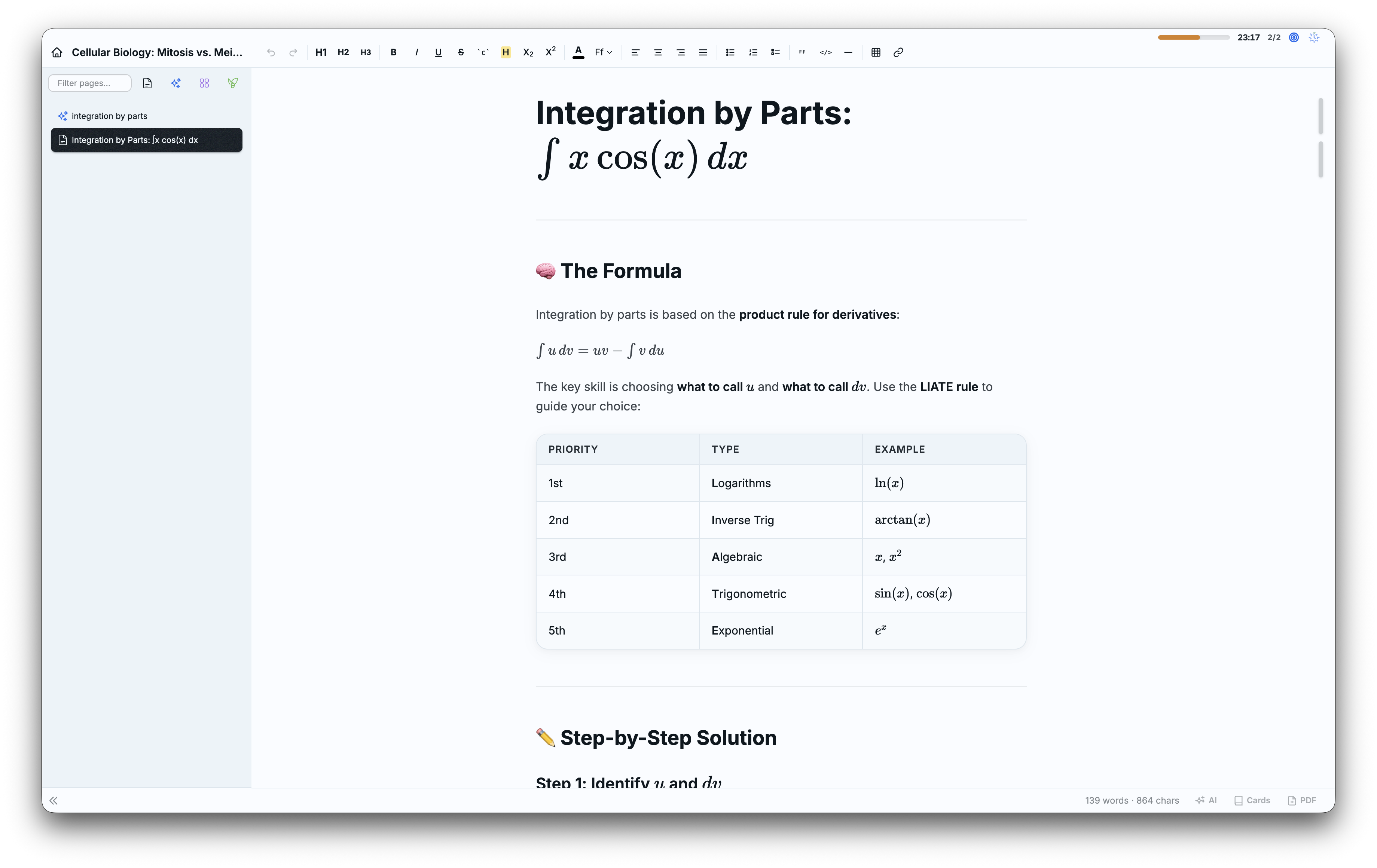Image resolution: width=1377 pixels, height=868 pixels.
Task: Click the orange timer progress bar
Action: [1193, 37]
